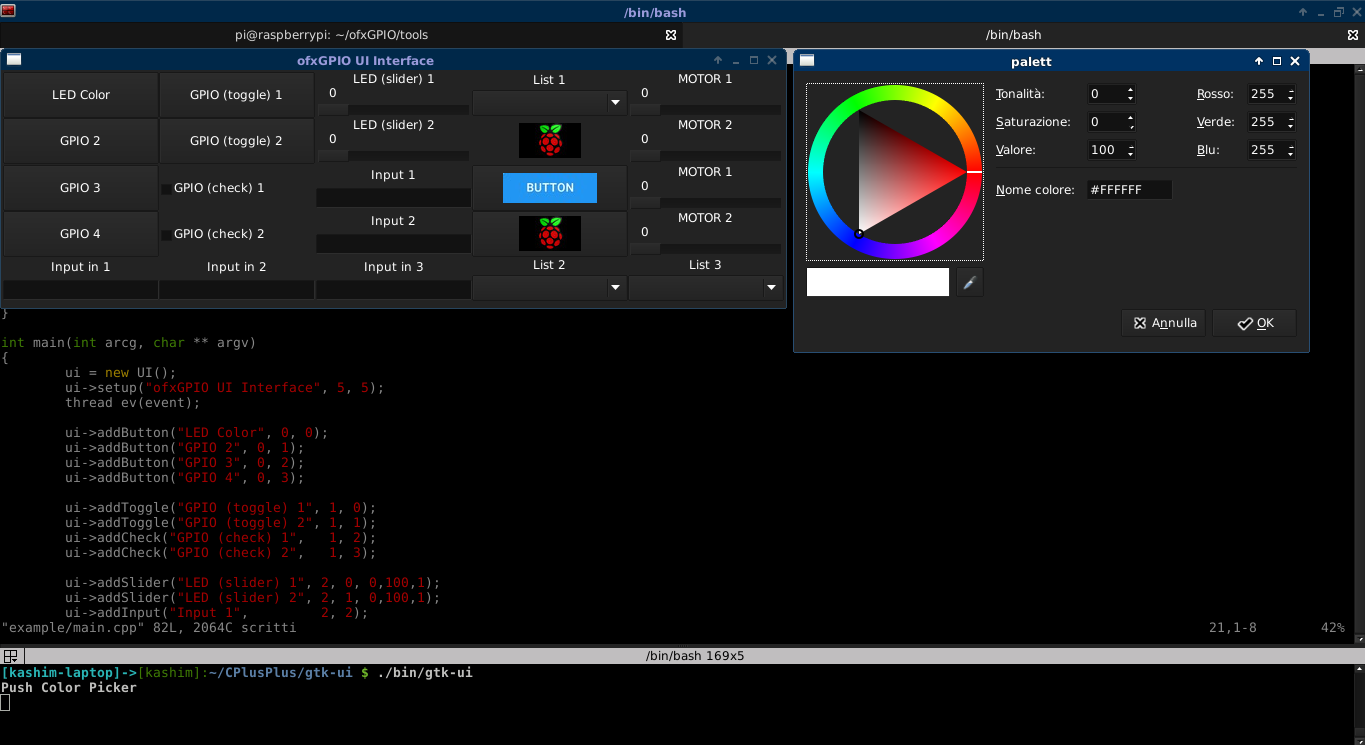The image size is (1365, 745).
Task: Click the Raspberry Pi image above List 2
Action: tap(550, 234)
